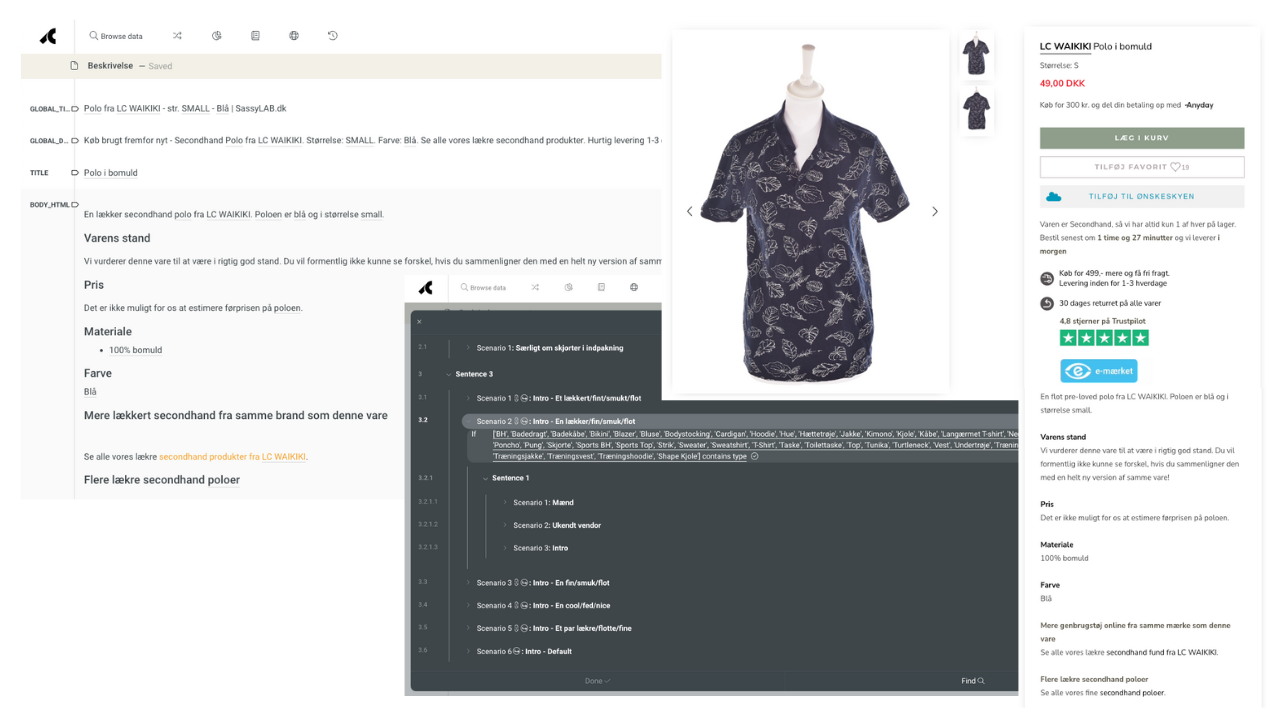Expand Scenario 6 Intro - Default
This screenshot has width=1280, height=720.
pos(468,651)
